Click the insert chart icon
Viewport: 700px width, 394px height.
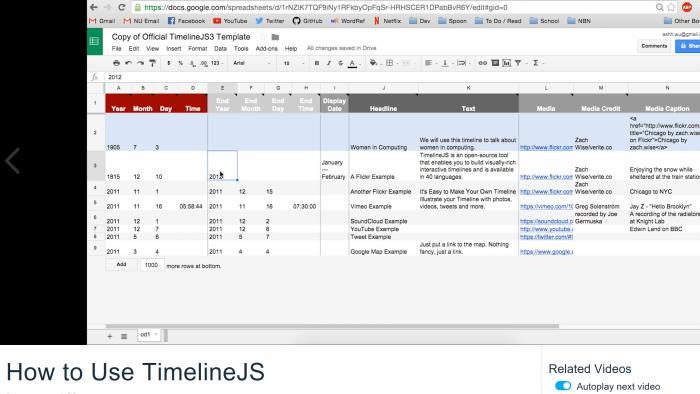point(506,63)
